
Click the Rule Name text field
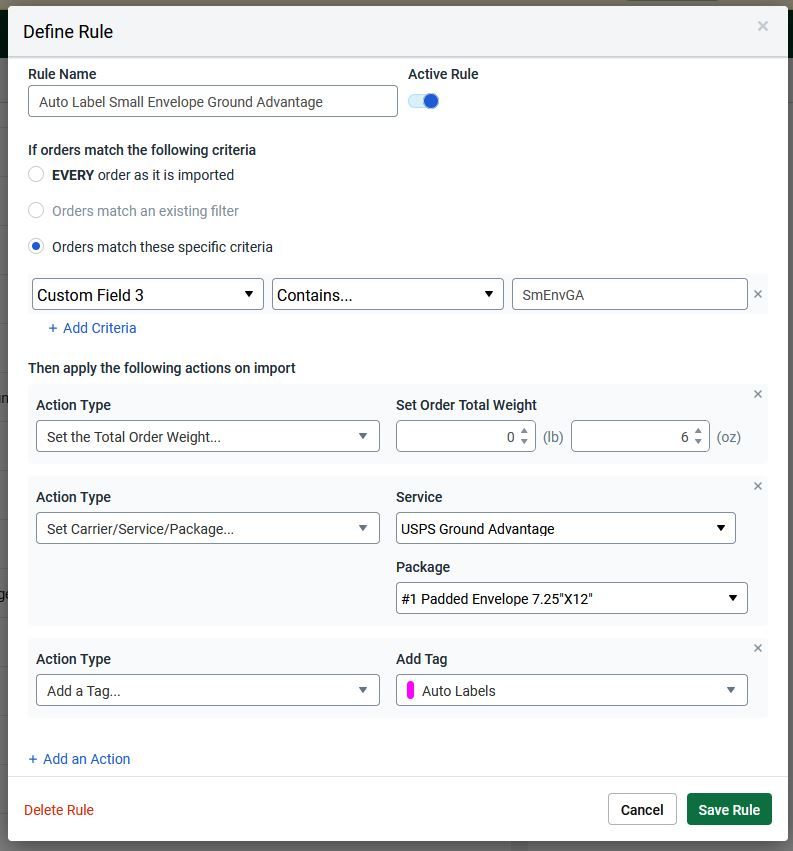coord(212,102)
